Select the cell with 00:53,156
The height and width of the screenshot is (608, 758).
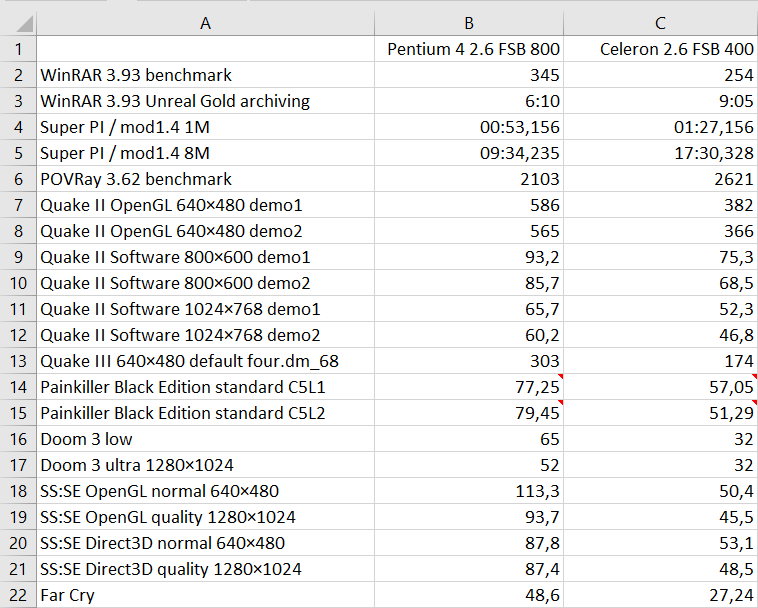[x=469, y=127]
